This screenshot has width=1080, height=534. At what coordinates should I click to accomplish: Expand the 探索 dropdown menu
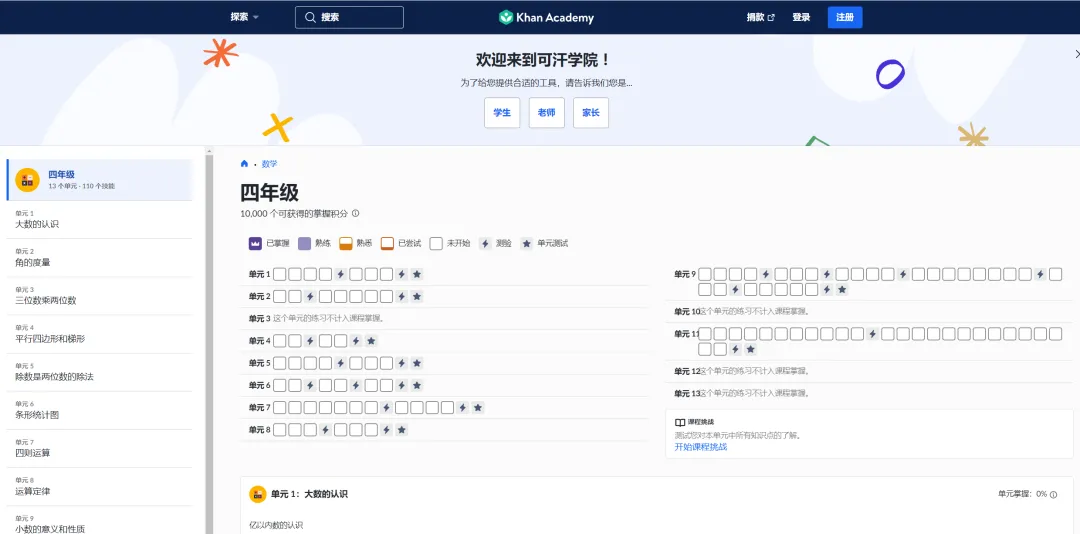pos(245,17)
